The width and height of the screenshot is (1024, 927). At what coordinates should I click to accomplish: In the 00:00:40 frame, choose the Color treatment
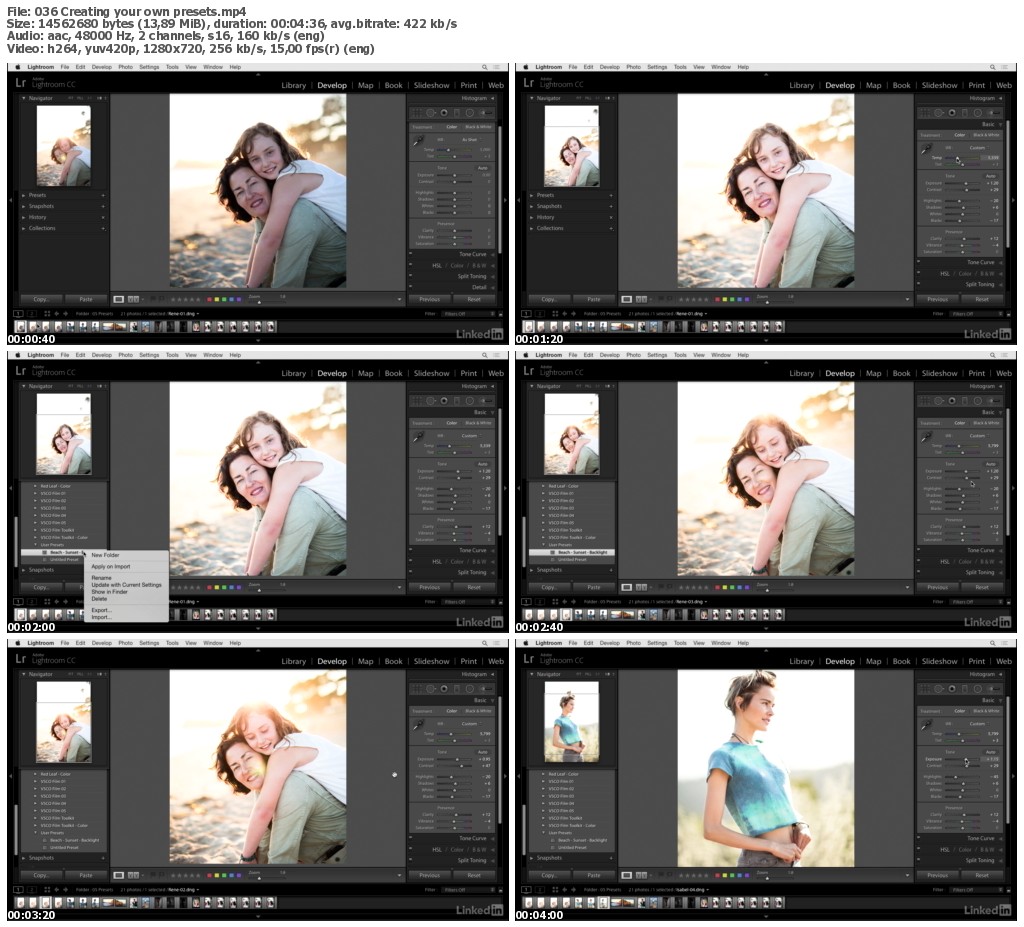[x=452, y=127]
